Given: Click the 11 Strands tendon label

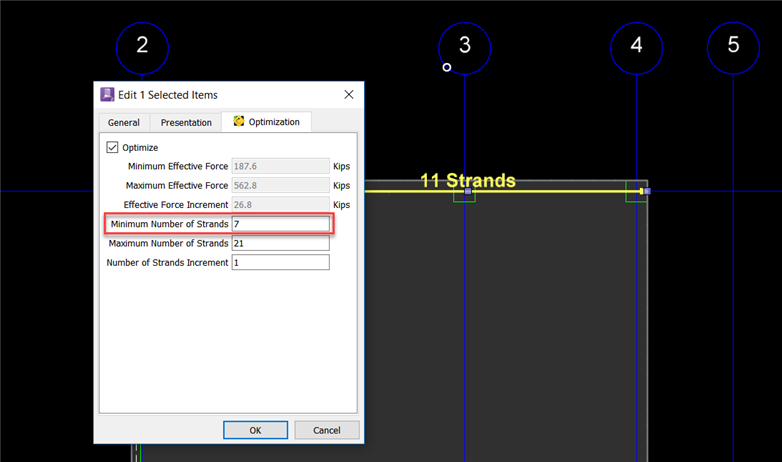Looking at the screenshot, I should 468,180.
